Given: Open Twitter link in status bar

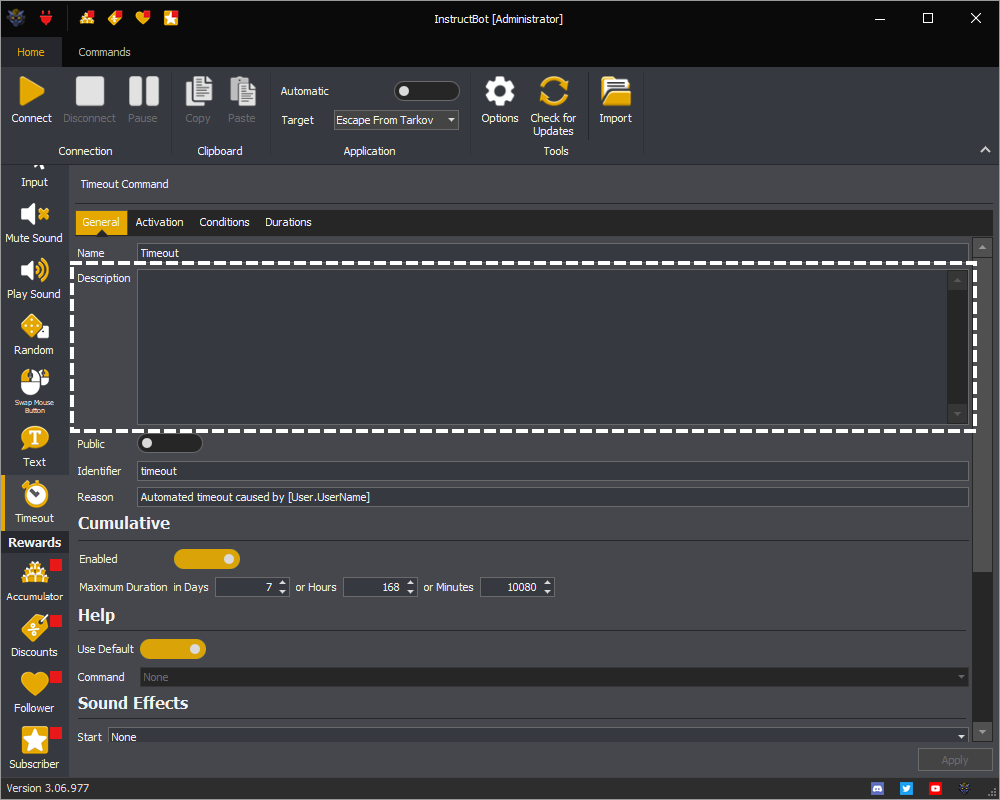Looking at the screenshot, I should [x=906, y=789].
